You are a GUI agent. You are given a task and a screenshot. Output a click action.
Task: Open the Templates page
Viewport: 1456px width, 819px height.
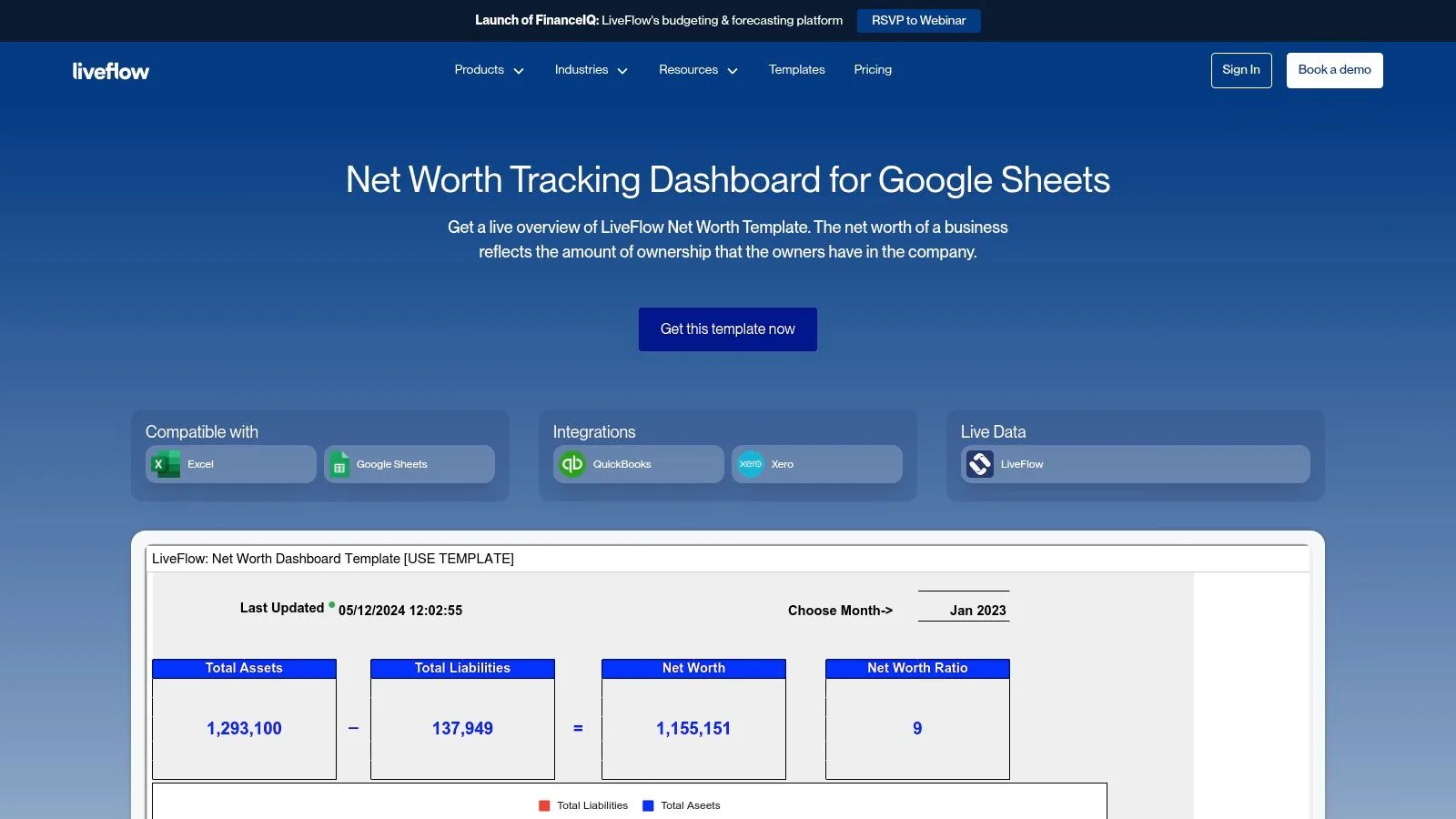click(796, 70)
